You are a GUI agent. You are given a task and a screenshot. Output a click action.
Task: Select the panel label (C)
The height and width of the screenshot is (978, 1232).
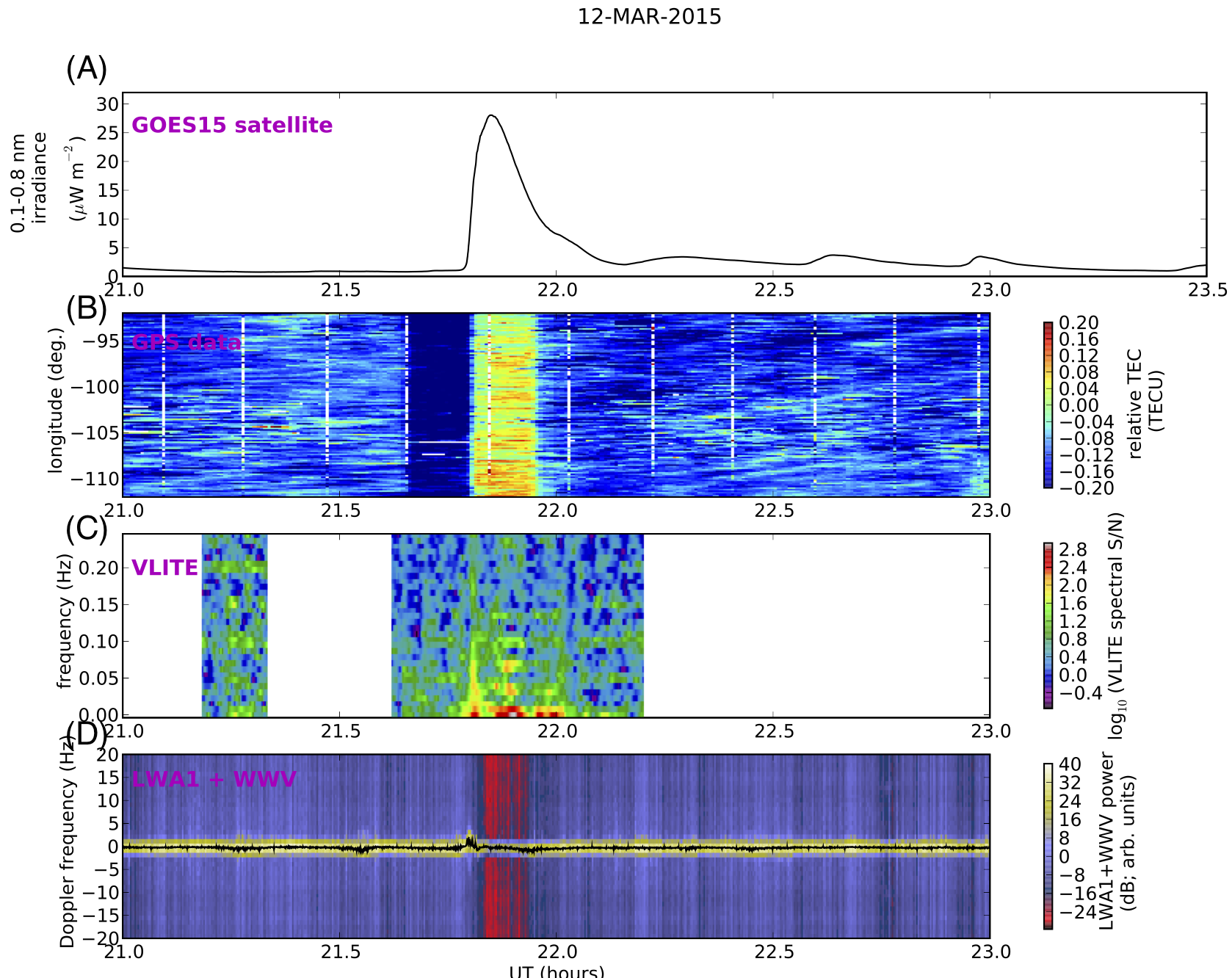(x=87, y=529)
